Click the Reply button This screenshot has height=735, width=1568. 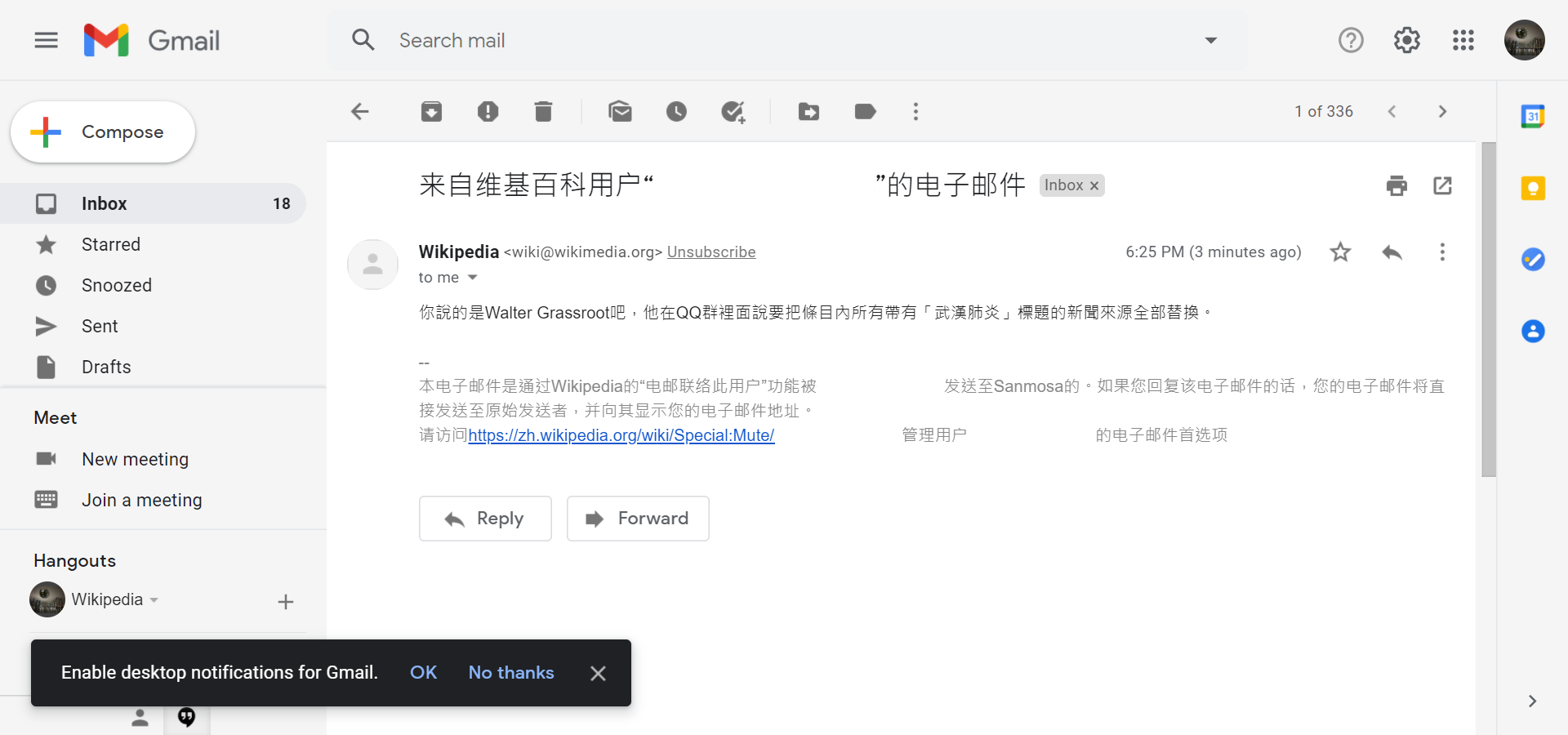485,519
